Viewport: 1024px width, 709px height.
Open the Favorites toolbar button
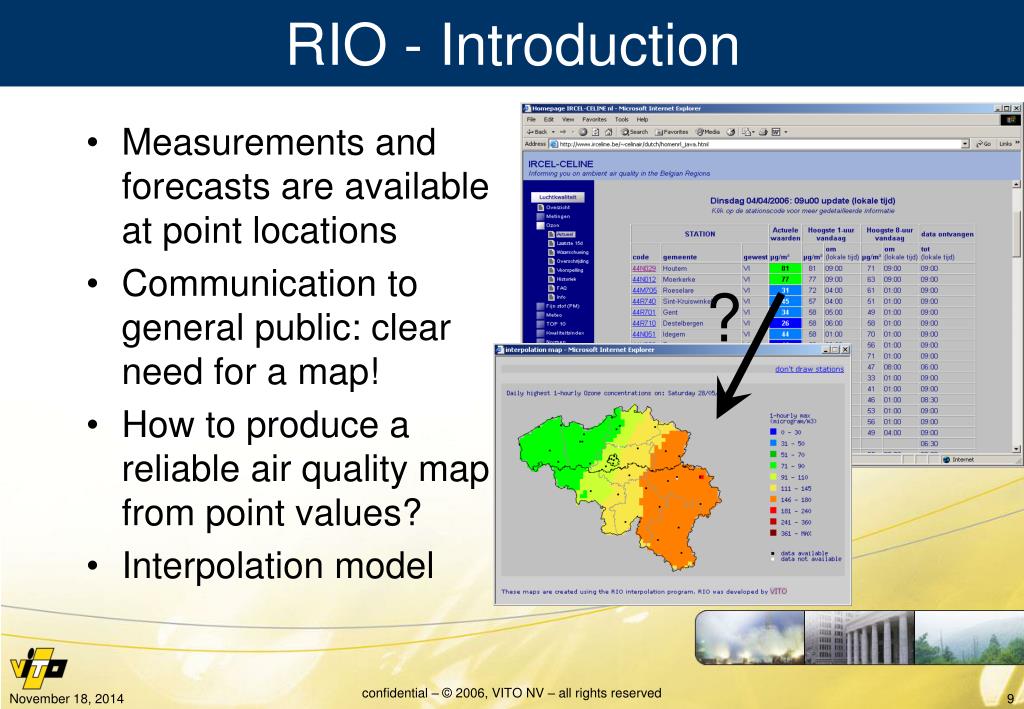[672, 132]
